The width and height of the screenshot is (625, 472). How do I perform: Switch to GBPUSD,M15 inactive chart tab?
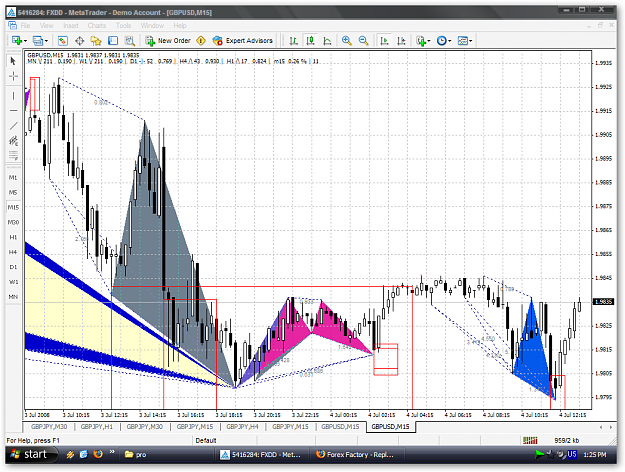pyautogui.click(x=340, y=427)
